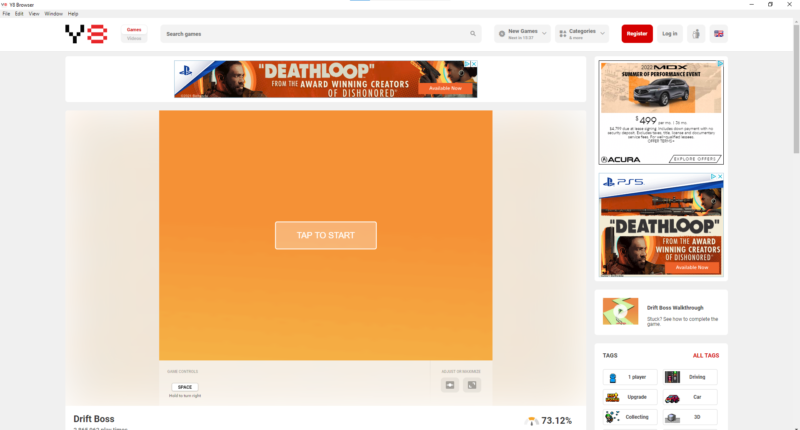Open the File menu
The image size is (800, 430).
pos(6,14)
